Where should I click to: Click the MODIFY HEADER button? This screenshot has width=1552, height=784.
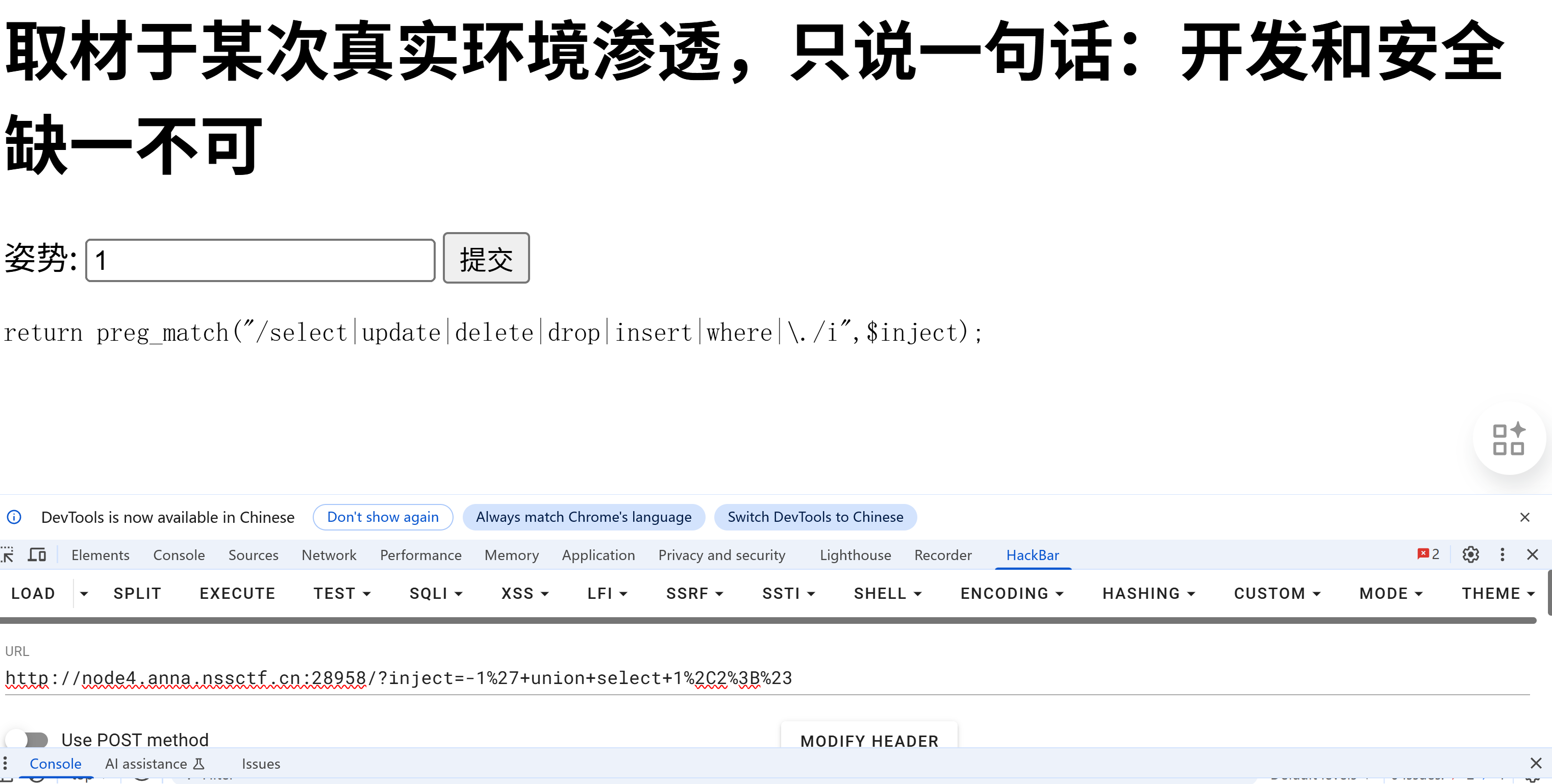coord(869,740)
